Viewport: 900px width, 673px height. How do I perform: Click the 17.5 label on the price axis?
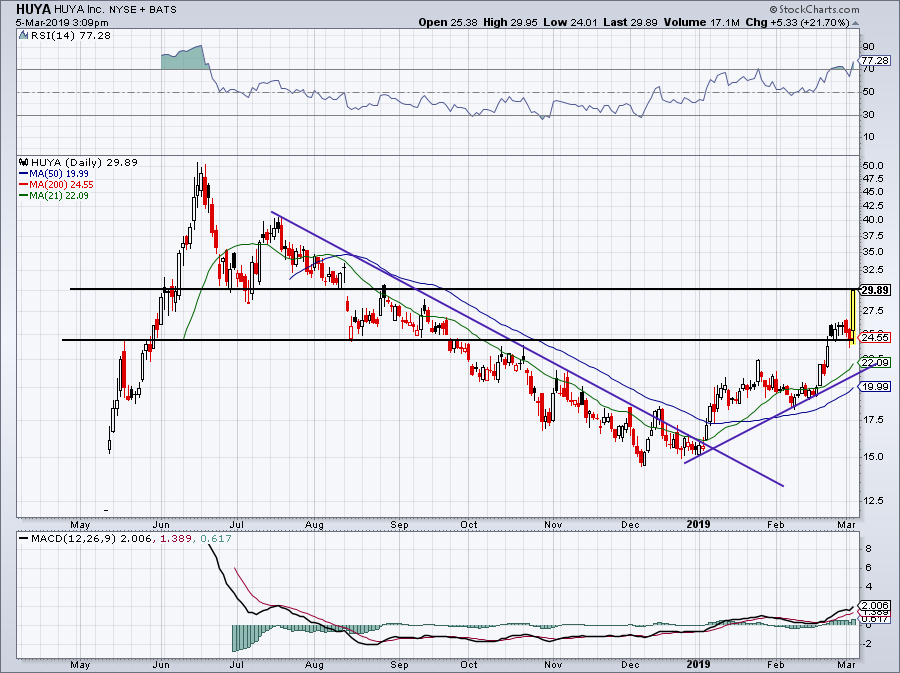point(872,420)
